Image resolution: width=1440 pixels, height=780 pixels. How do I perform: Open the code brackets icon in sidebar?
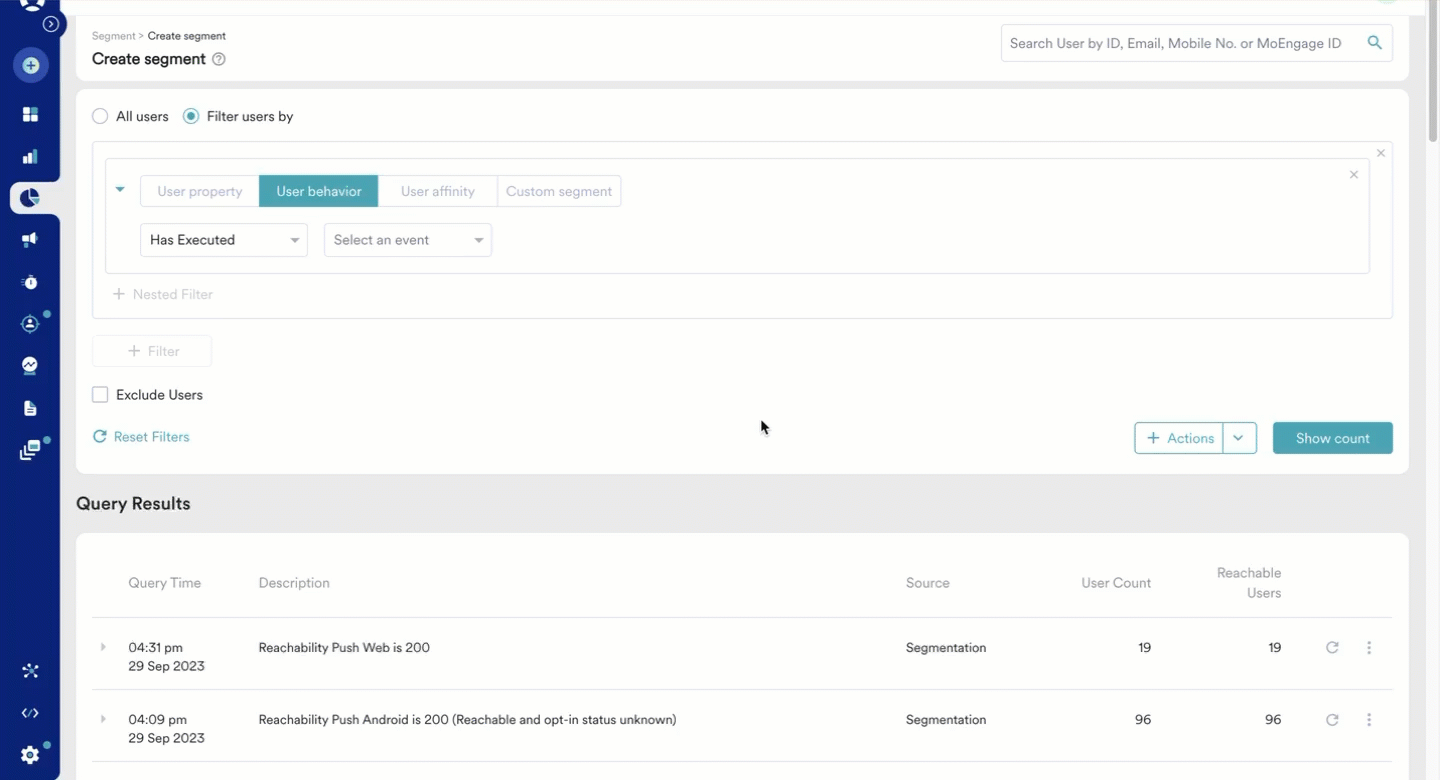coord(30,713)
